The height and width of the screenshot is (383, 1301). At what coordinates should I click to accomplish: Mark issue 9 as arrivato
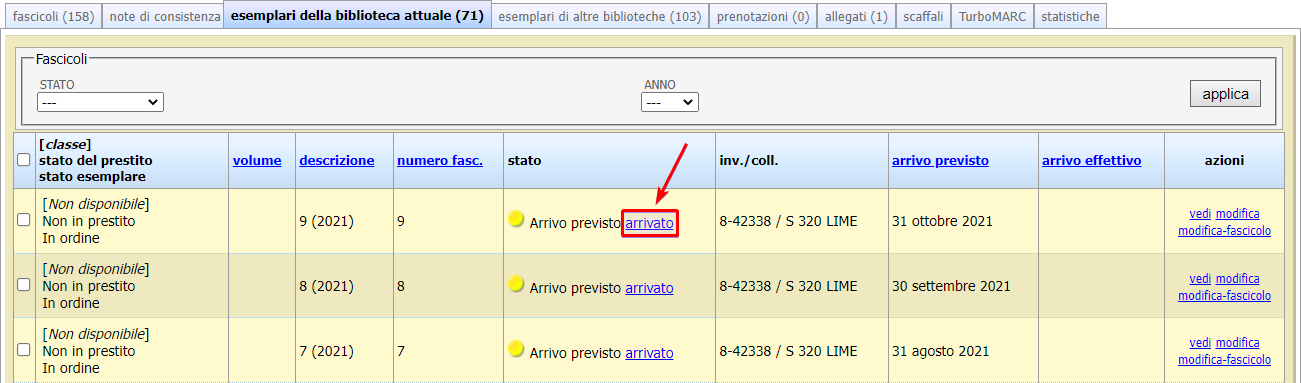650,223
